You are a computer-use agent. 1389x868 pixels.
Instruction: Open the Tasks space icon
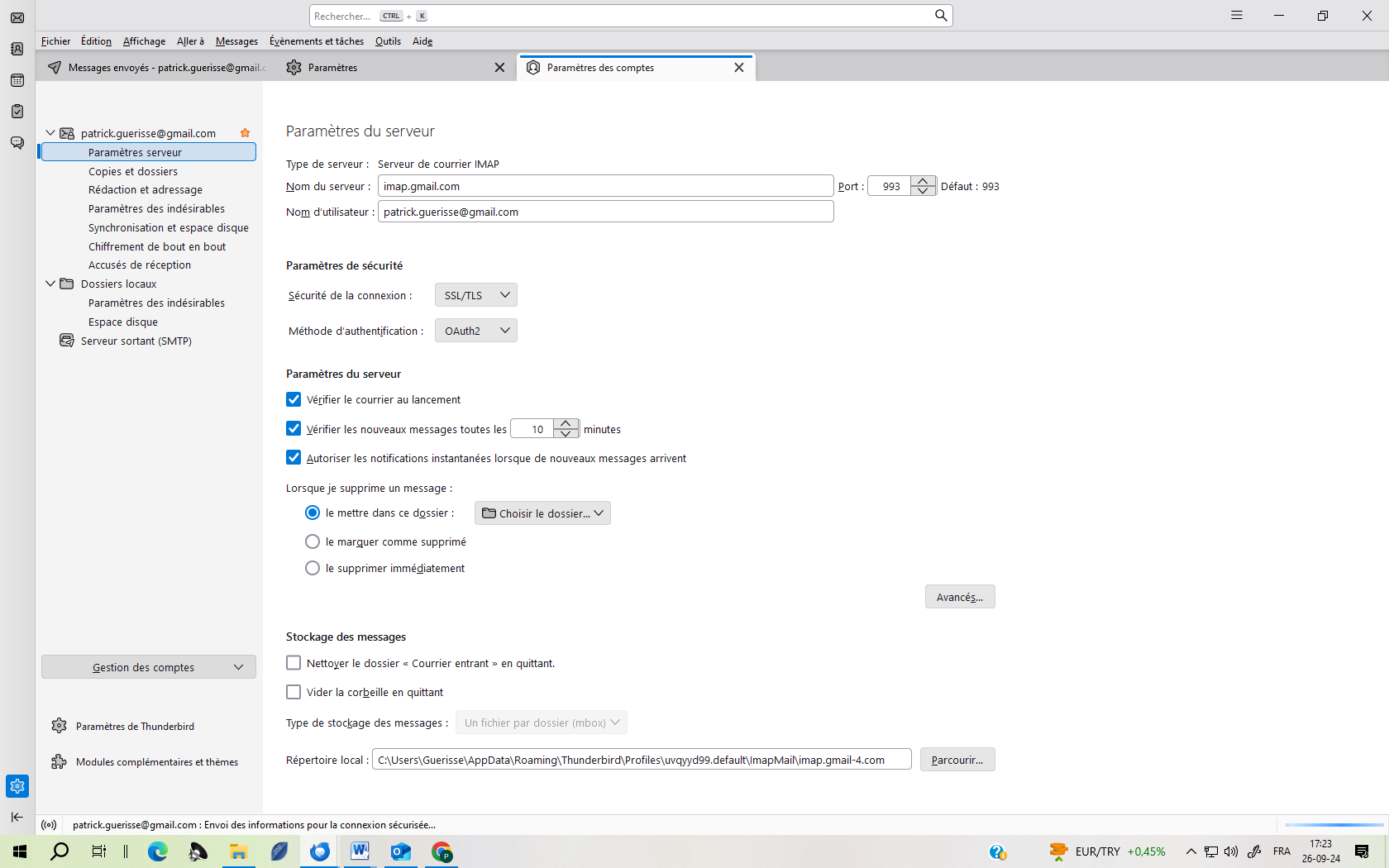pyautogui.click(x=17, y=112)
